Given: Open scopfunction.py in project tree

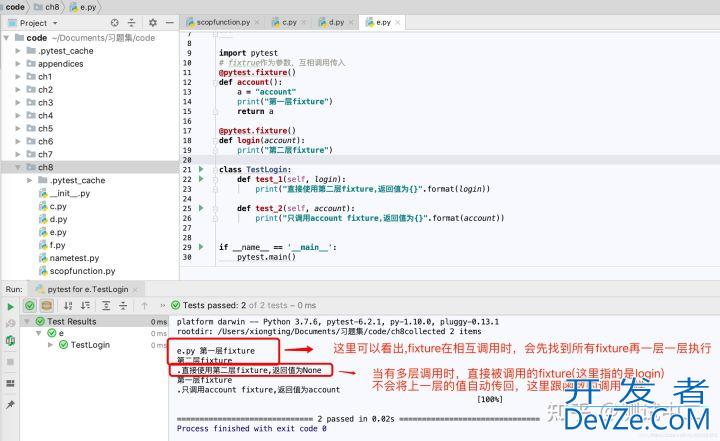Looking at the screenshot, I should [x=82, y=271].
